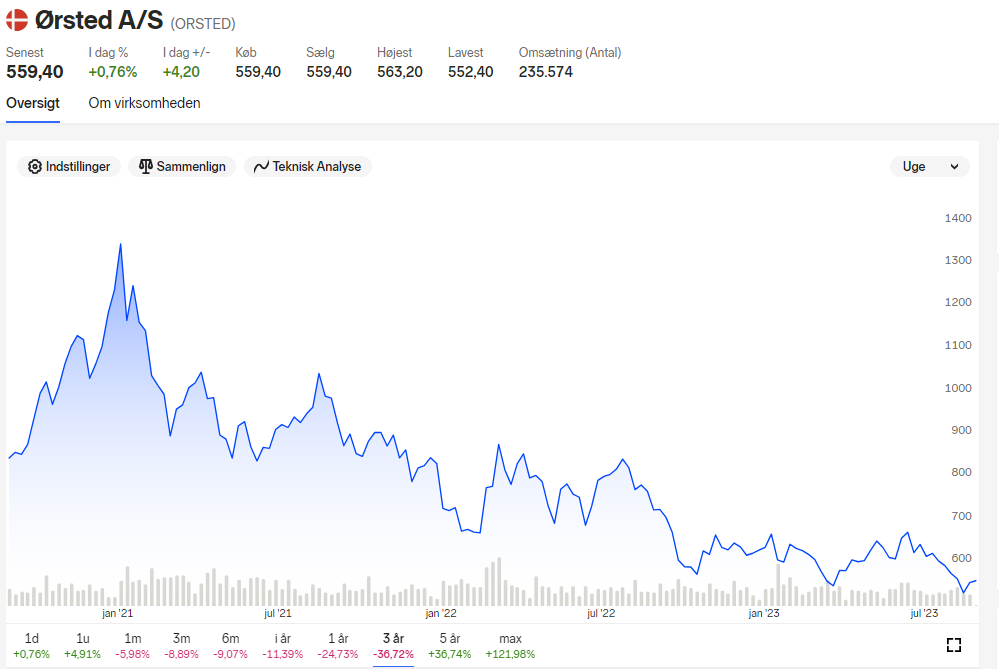Click the Lavest value 552,40
This screenshot has width=999, height=669.
(x=470, y=72)
